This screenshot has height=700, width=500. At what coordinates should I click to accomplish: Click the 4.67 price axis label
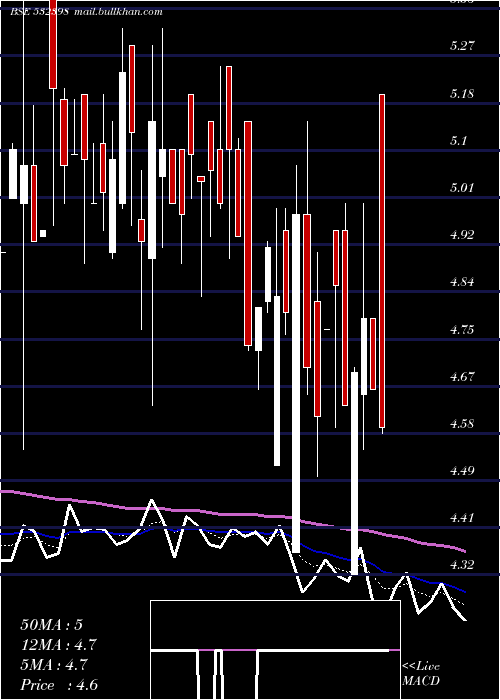click(x=462, y=376)
